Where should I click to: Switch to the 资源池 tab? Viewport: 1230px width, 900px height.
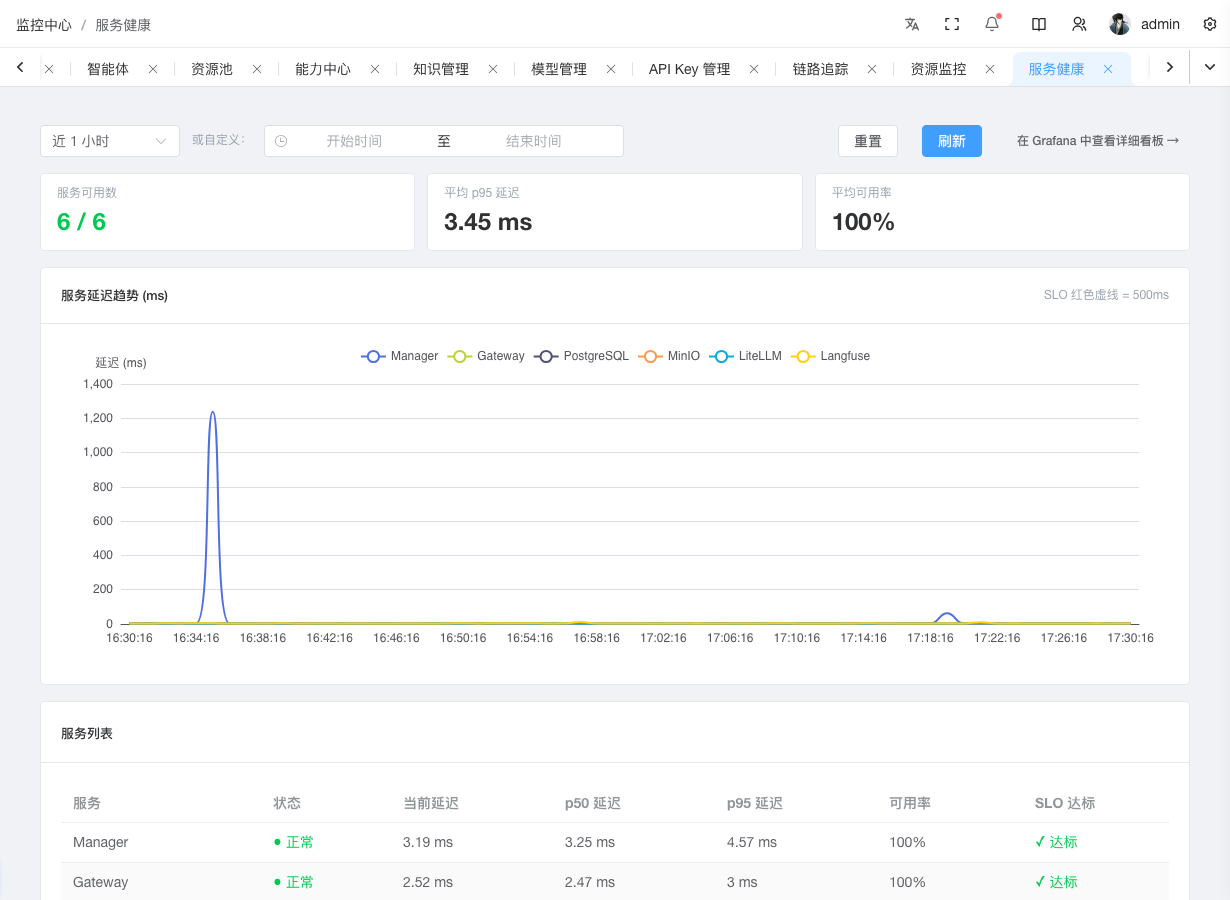click(212, 69)
